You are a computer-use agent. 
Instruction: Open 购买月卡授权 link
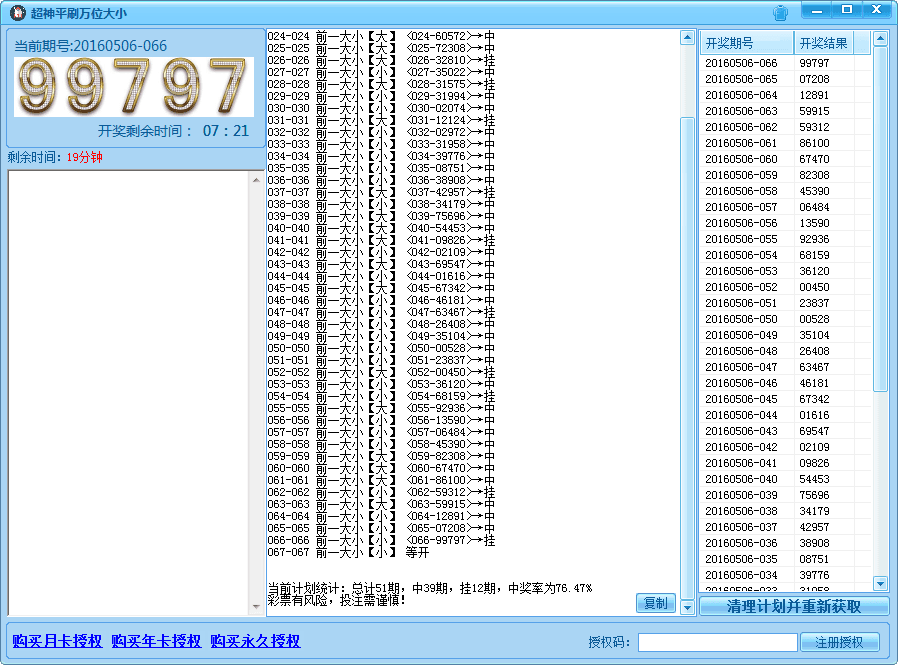(x=57, y=642)
